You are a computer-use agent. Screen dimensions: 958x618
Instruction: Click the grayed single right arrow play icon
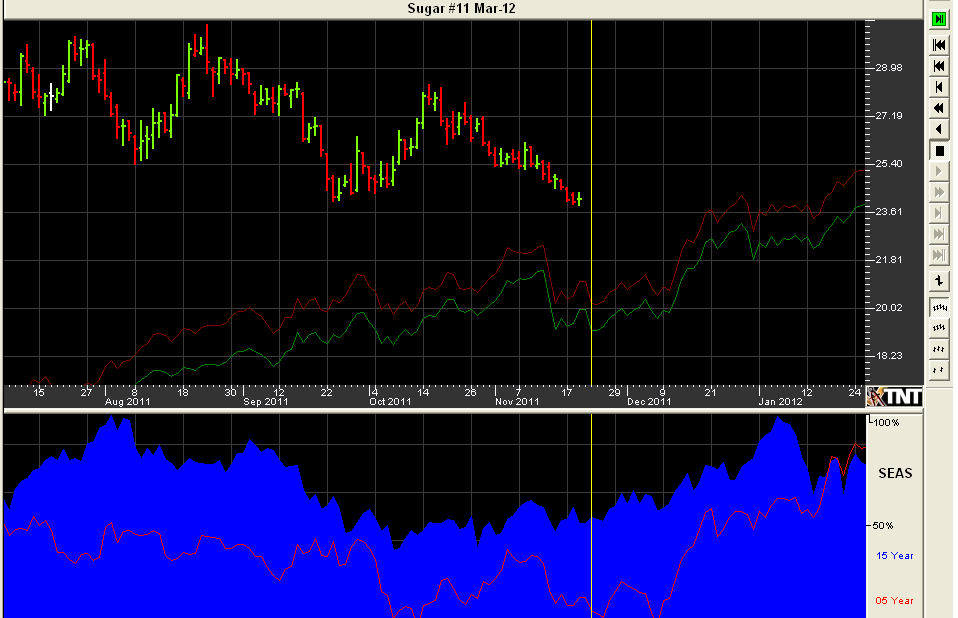939,172
